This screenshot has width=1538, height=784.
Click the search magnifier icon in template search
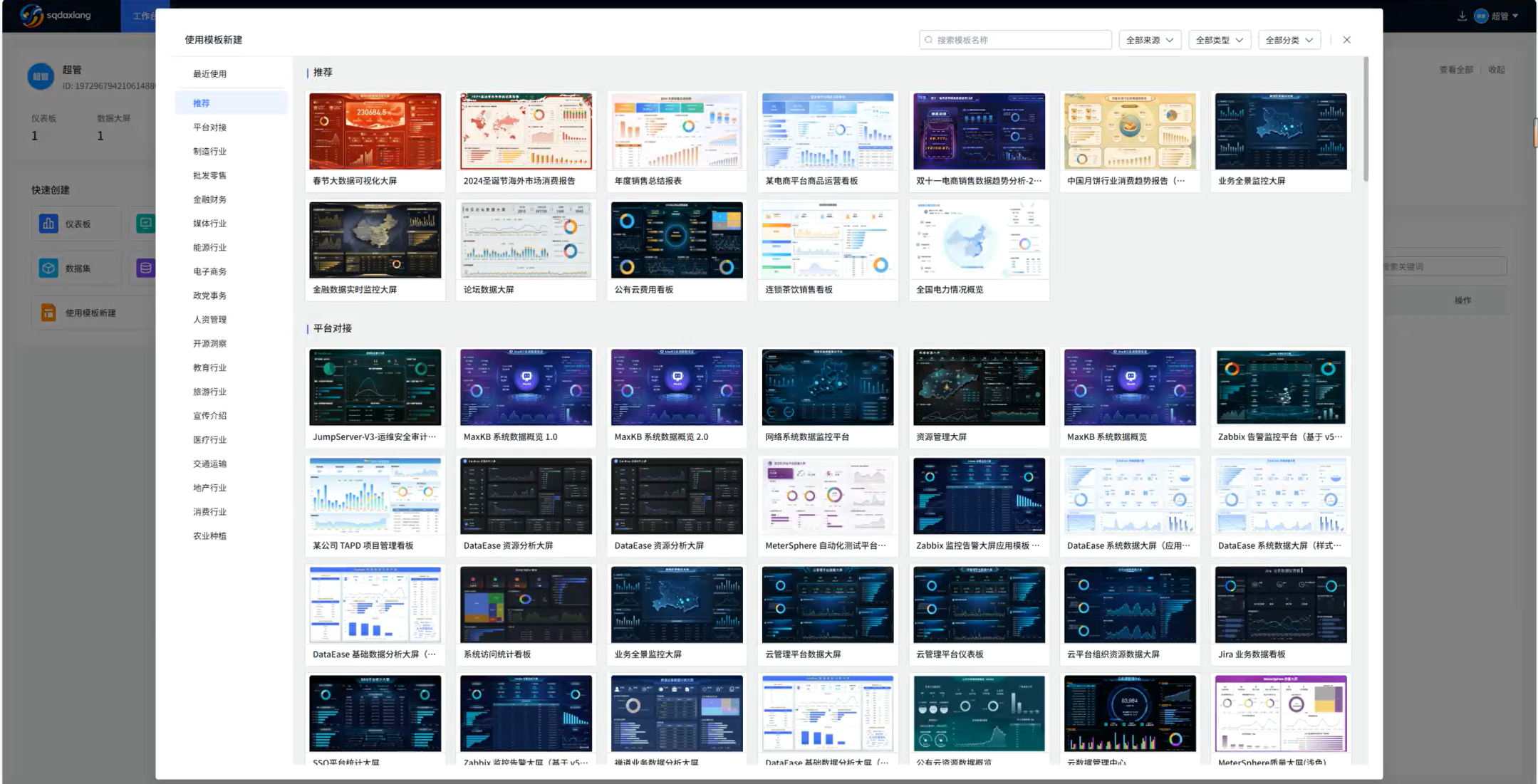coord(928,40)
